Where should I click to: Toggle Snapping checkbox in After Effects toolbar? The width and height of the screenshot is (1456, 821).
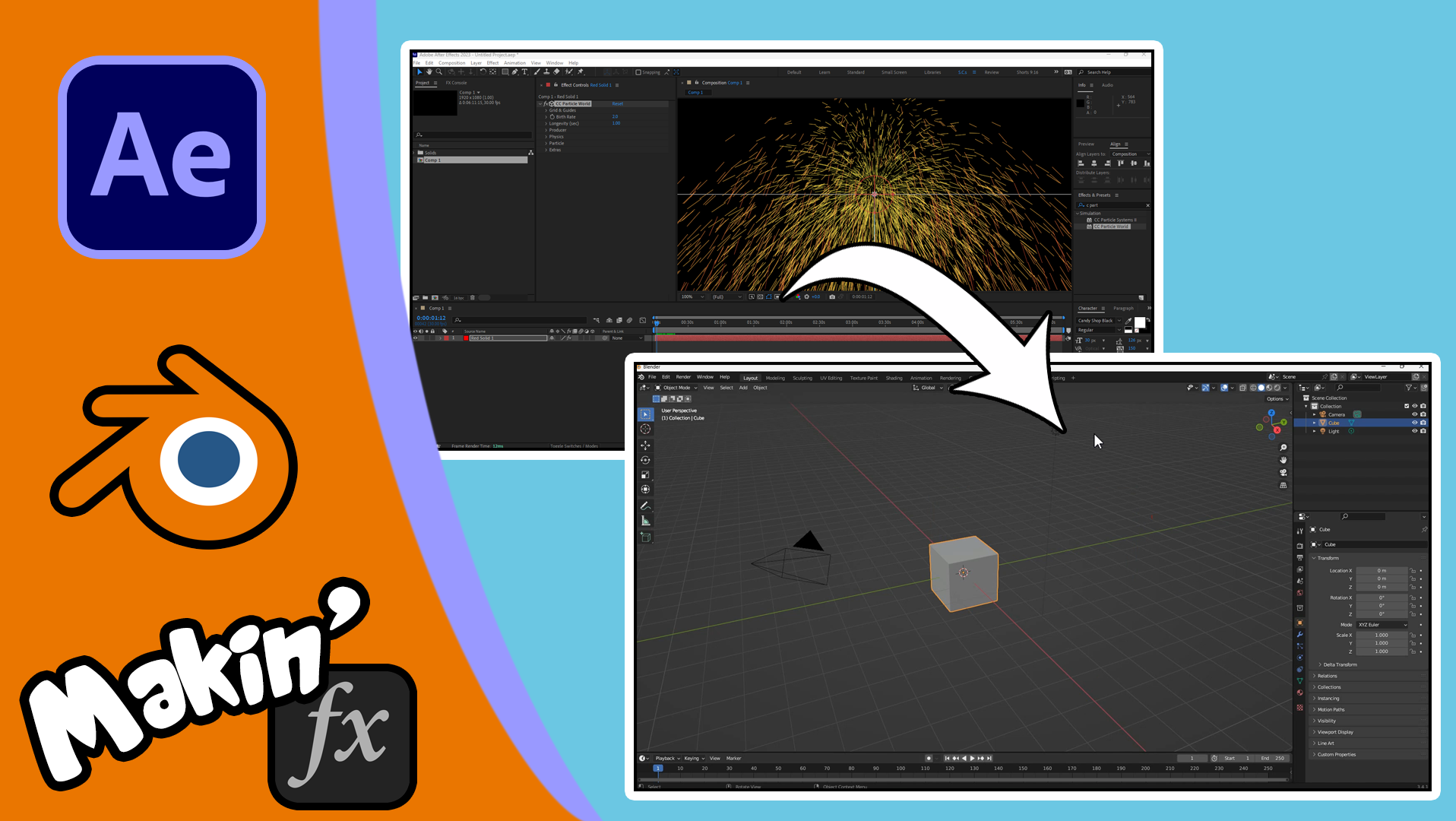[638, 72]
